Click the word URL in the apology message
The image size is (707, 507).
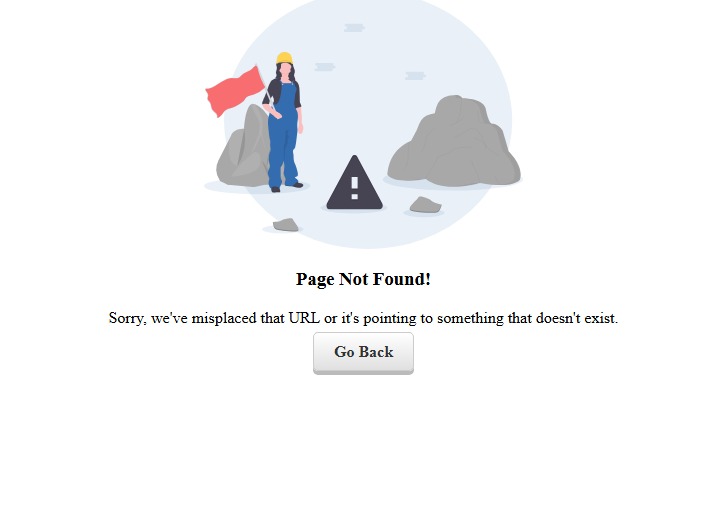(x=304, y=318)
